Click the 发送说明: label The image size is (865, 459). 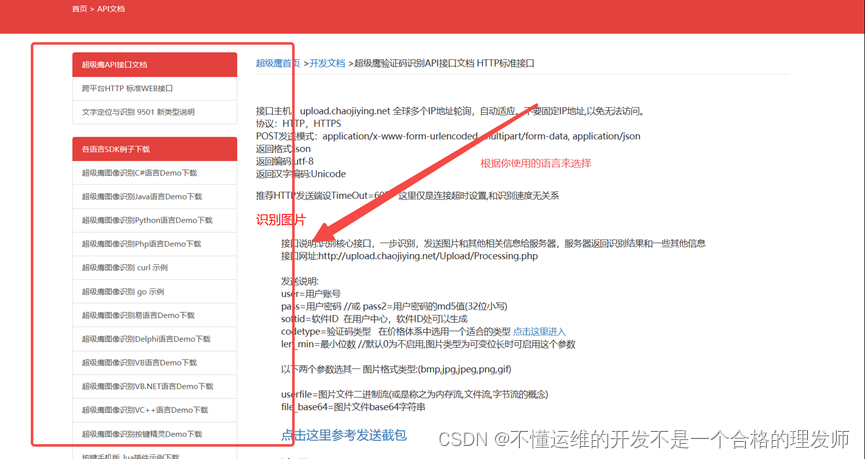tap(300, 281)
